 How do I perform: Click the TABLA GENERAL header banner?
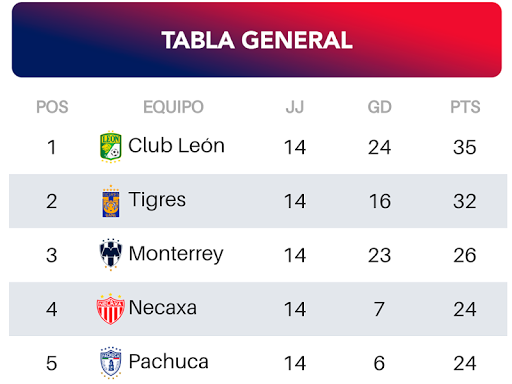(x=257, y=40)
